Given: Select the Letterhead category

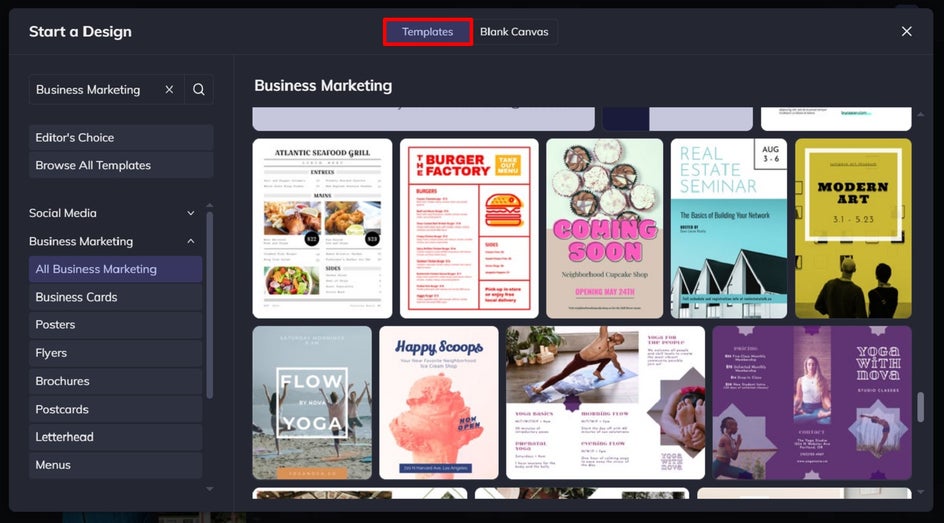Looking at the screenshot, I should click(116, 437).
